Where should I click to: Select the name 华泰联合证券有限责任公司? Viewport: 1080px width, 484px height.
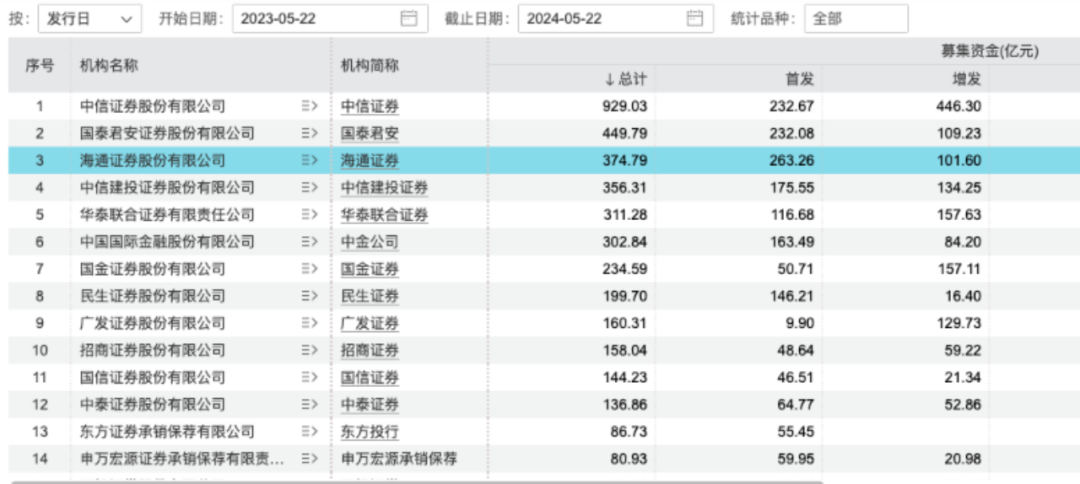tap(167, 215)
